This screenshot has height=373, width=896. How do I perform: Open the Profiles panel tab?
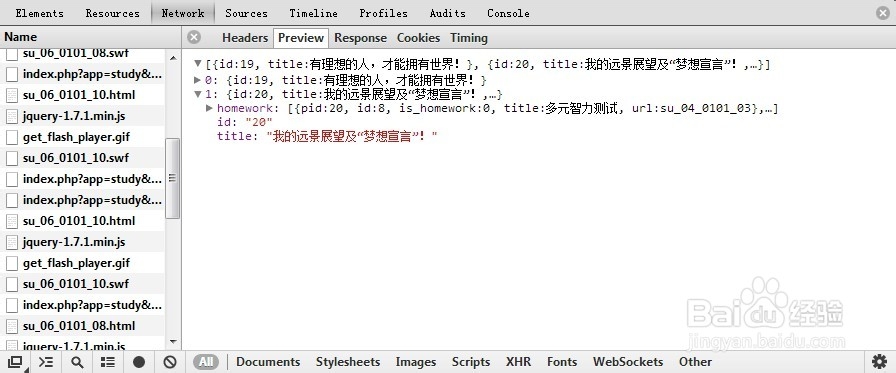click(x=383, y=13)
